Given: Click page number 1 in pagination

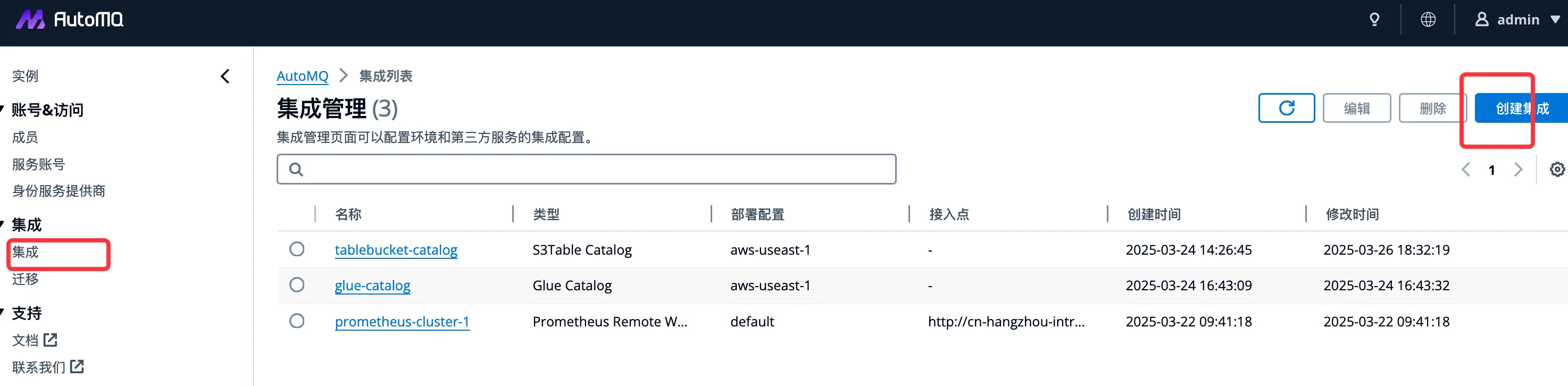Looking at the screenshot, I should [x=1492, y=170].
